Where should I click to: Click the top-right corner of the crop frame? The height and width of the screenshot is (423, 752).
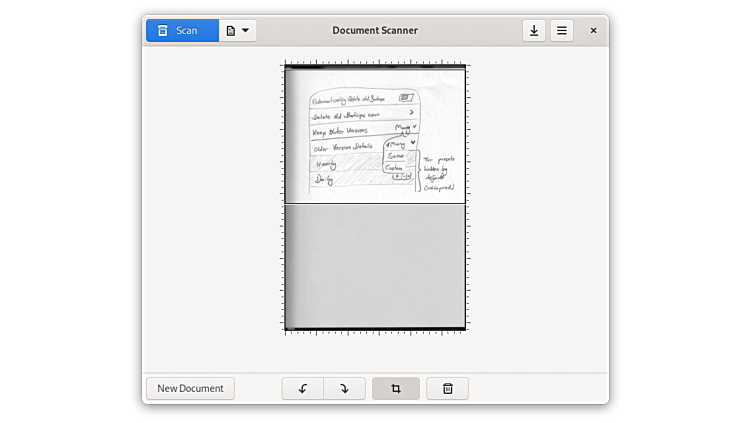465,67
